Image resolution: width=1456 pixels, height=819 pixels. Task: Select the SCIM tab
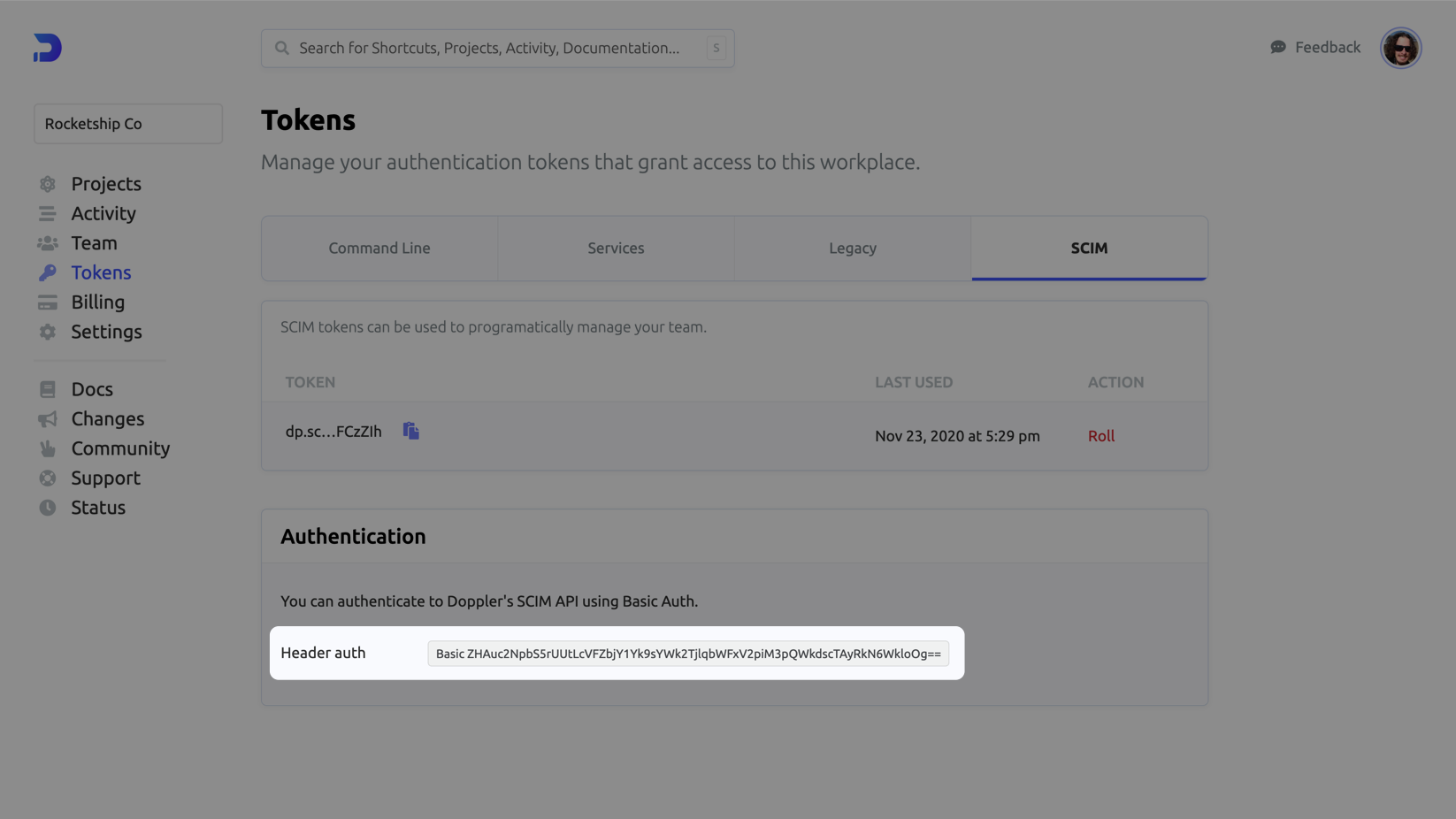pyautogui.click(x=1090, y=249)
